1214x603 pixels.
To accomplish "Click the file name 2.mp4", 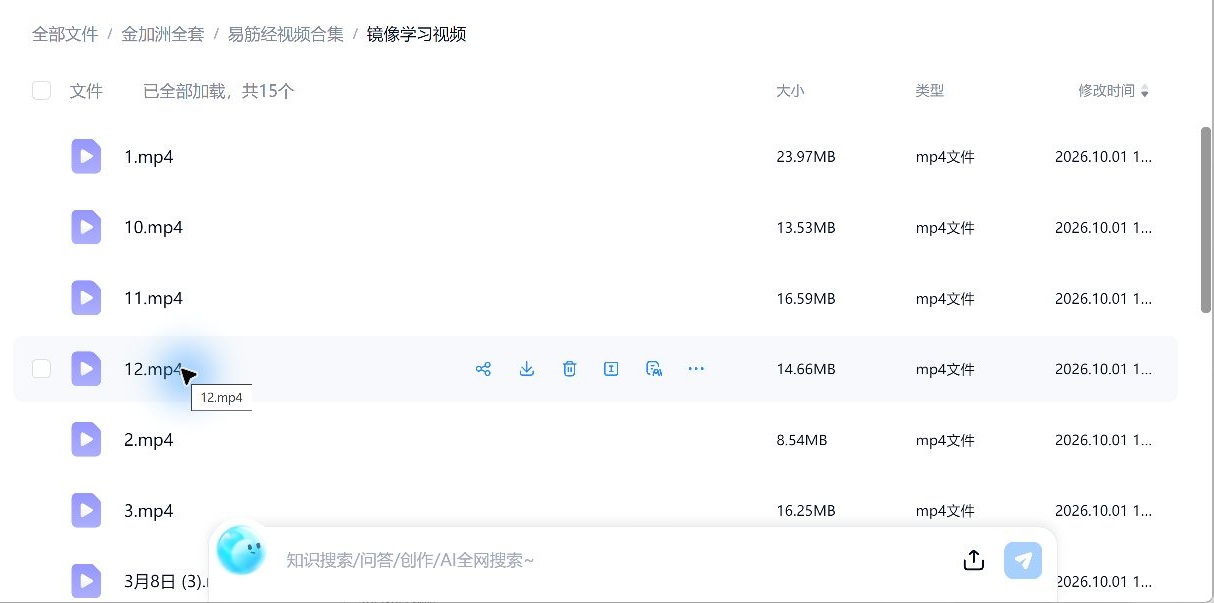I will tap(149, 441).
